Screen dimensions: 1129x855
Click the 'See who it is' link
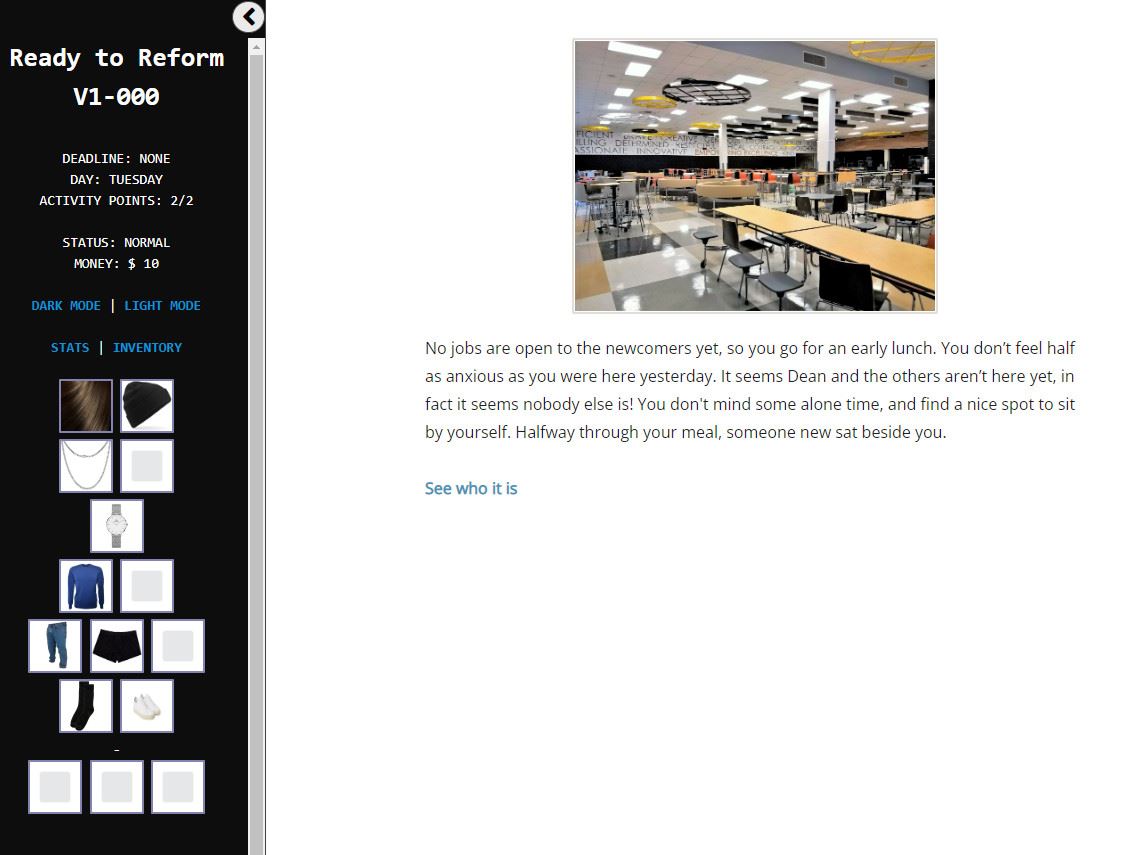(x=471, y=489)
